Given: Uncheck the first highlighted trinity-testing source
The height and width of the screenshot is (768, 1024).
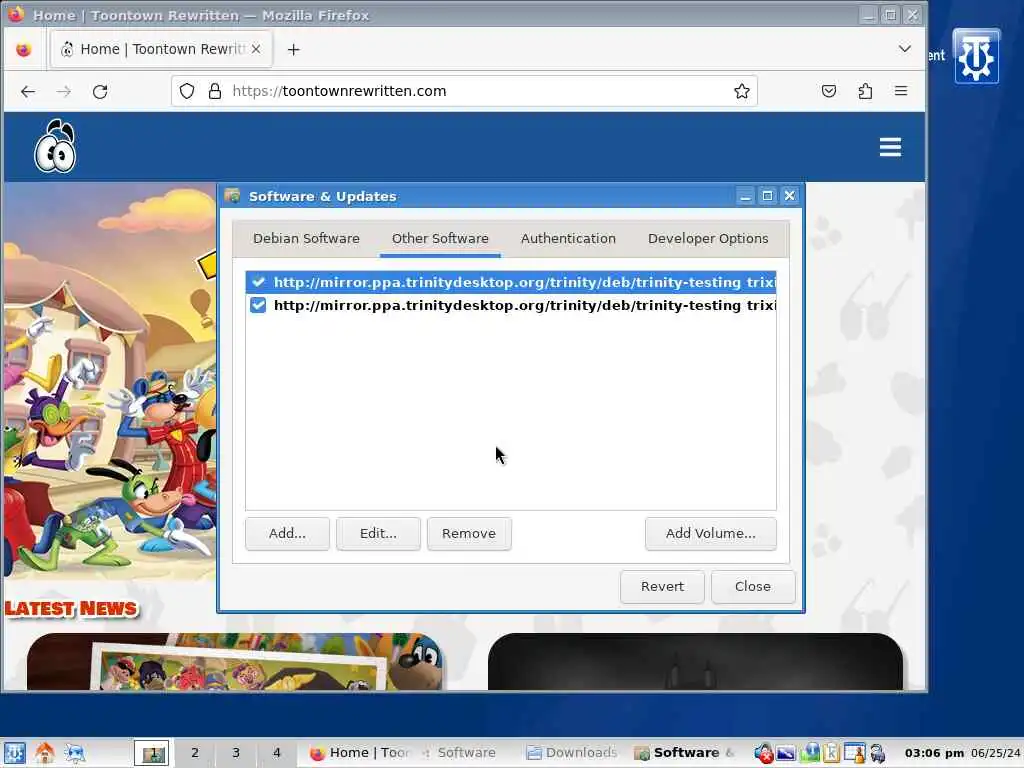Looking at the screenshot, I should tap(258, 282).
